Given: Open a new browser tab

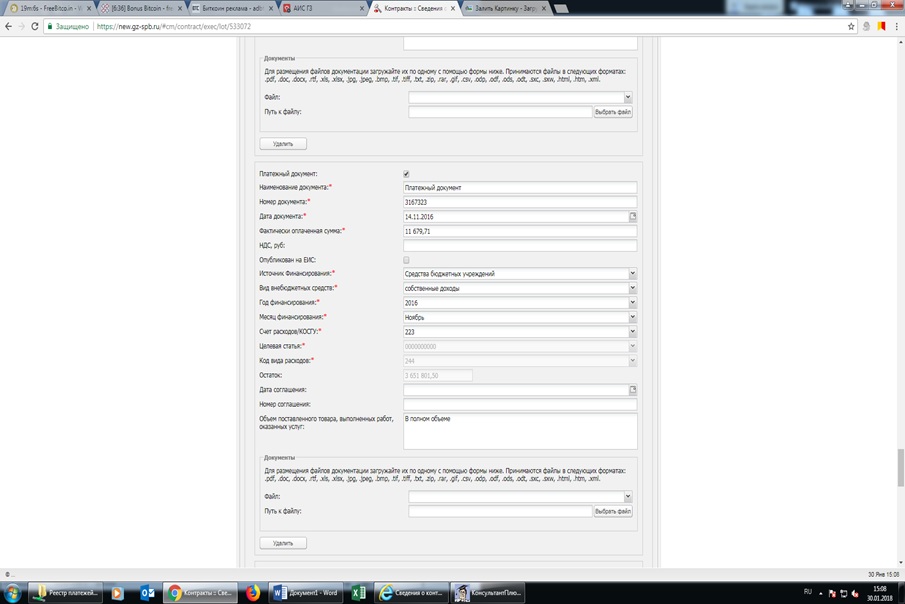Looking at the screenshot, I should [561, 9].
